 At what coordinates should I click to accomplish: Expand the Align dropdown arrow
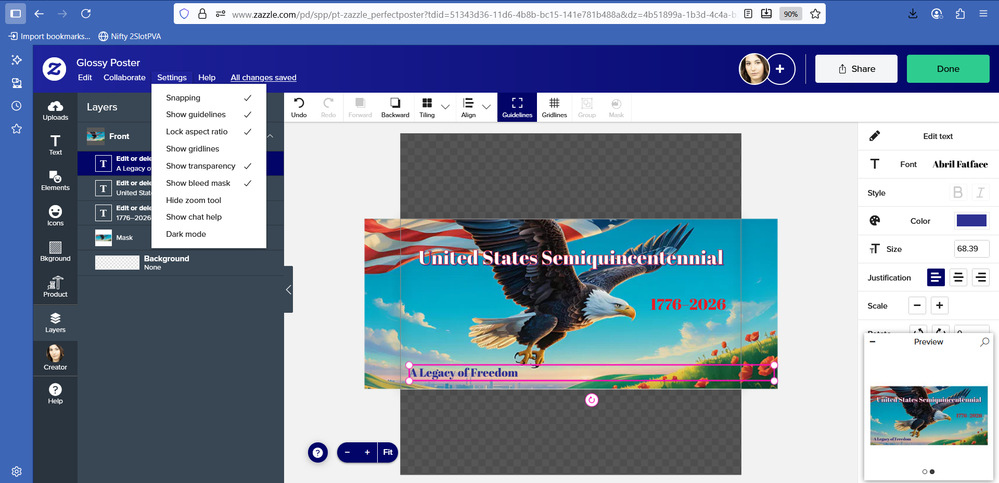point(487,107)
